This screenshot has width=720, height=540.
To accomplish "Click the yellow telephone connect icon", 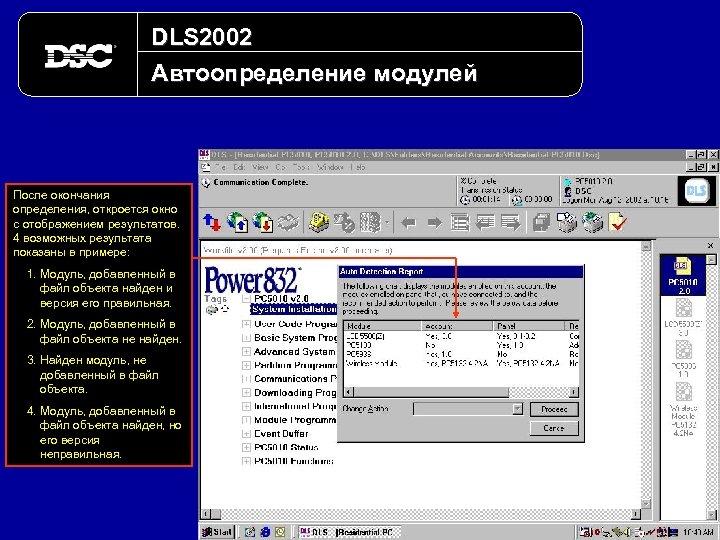I will pyautogui.click(x=319, y=223).
